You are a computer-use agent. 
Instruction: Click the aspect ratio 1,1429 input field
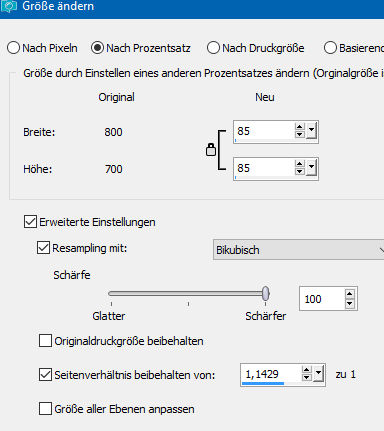tap(271, 374)
